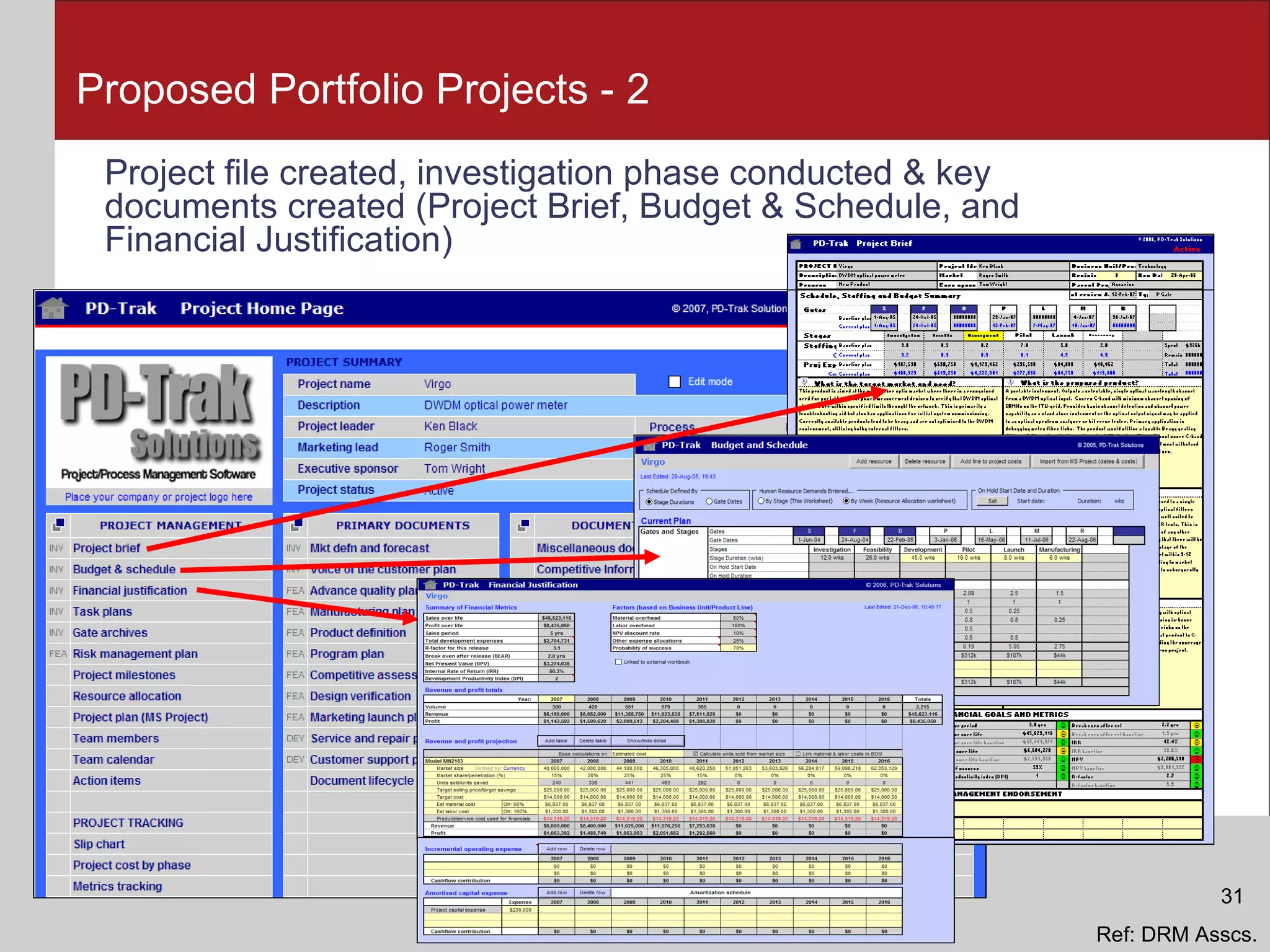Open the Task plans link
Image resolution: width=1270 pixels, height=952 pixels.
pyautogui.click(x=102, y=612)
